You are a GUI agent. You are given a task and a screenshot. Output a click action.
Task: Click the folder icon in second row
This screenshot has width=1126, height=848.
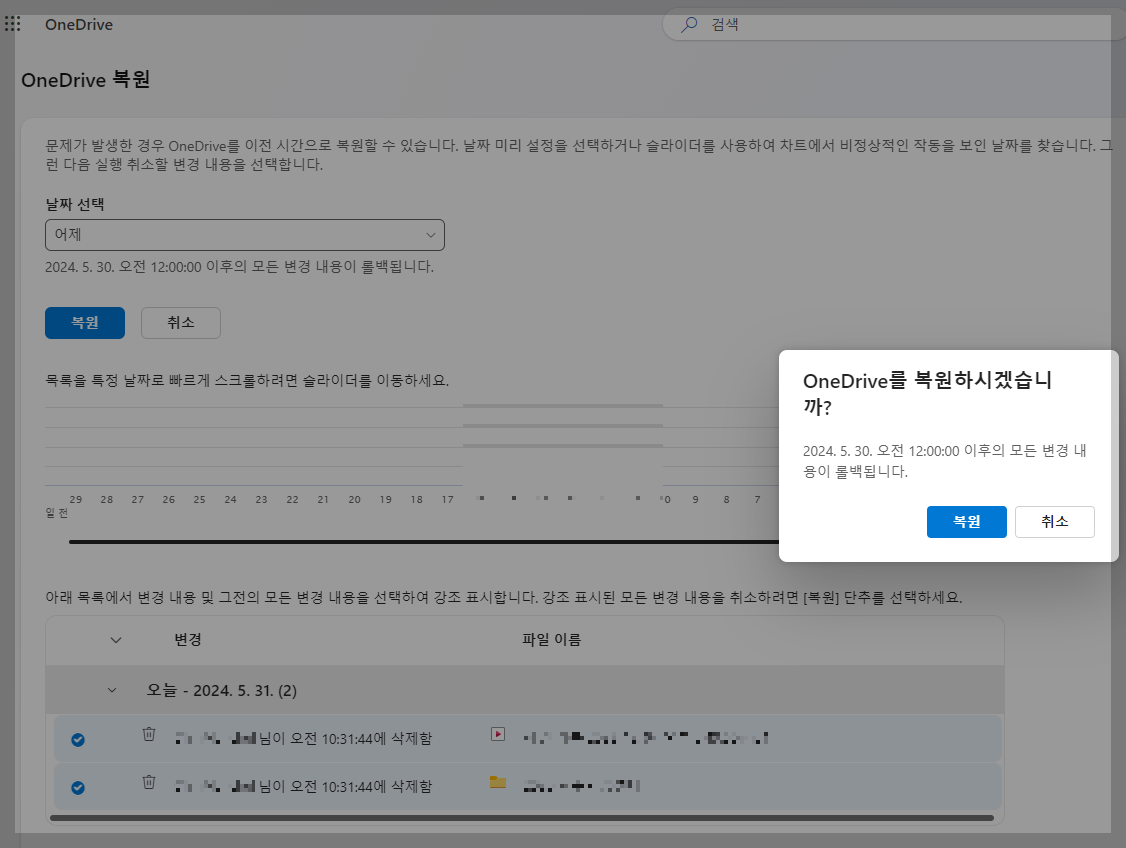pyautogui.click(x=498, y=782)
